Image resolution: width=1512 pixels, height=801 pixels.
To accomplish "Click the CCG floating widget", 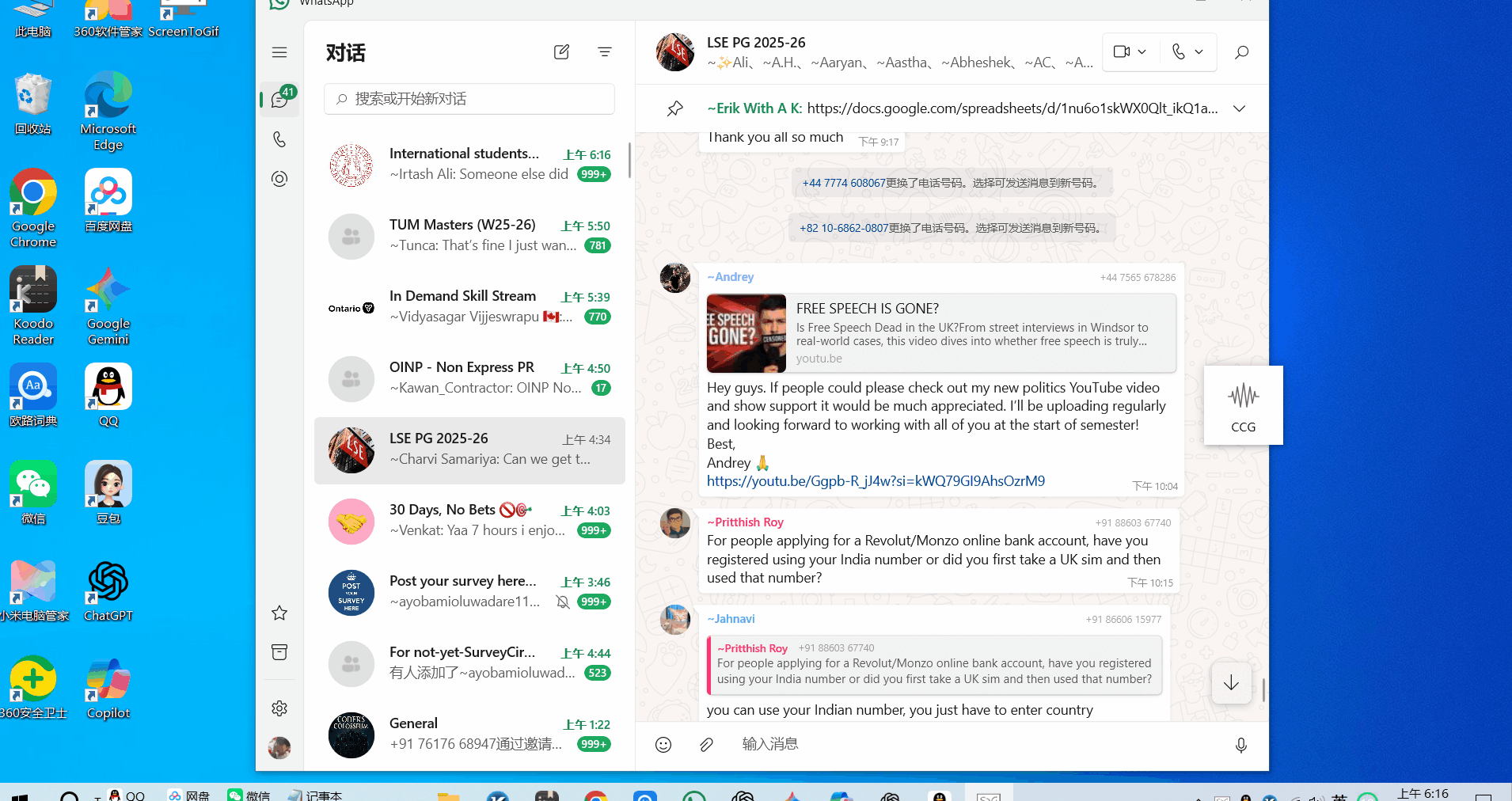I will click(1243, 405).
